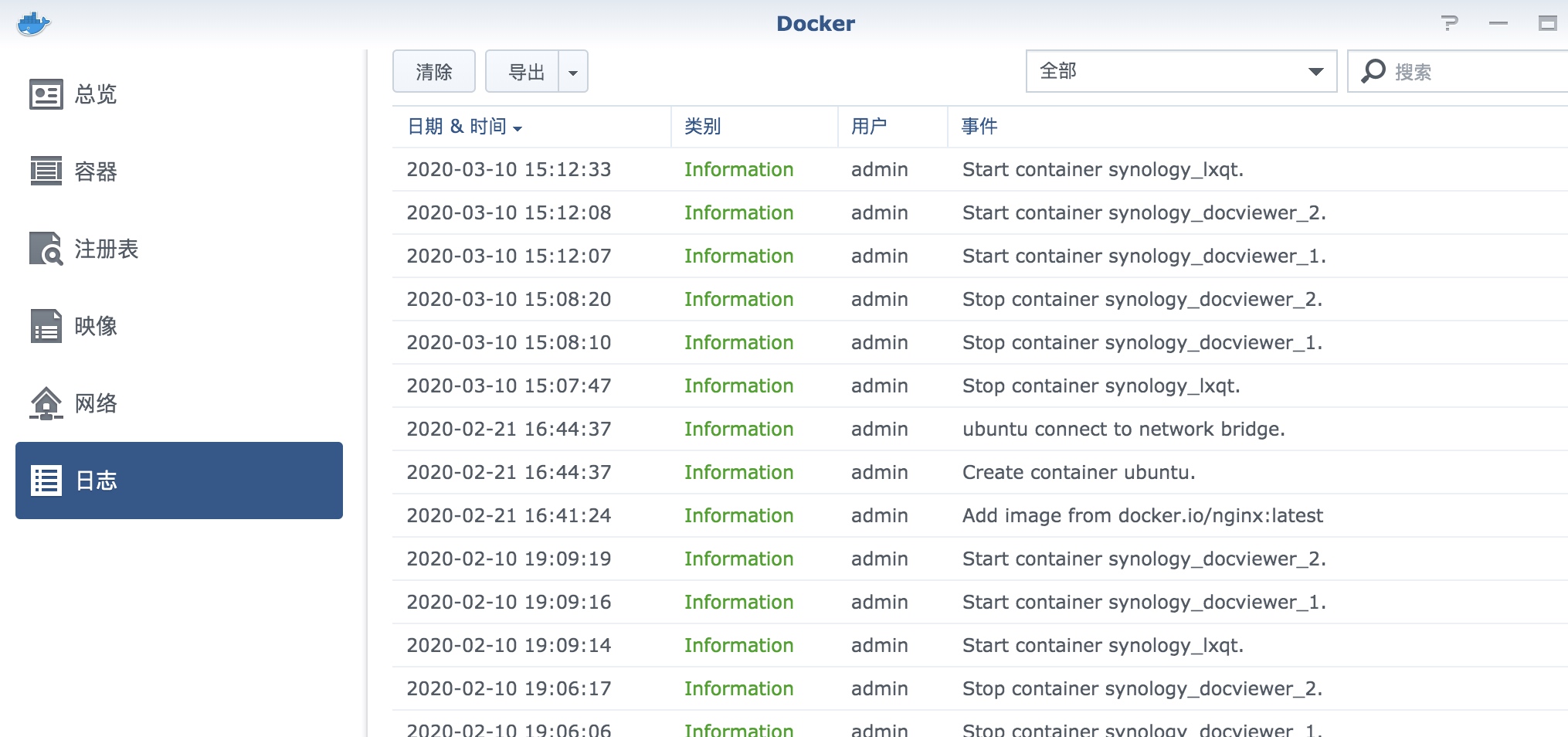Click the log (日志) list icon
1568x737 pixels.
tap(46, 481)
